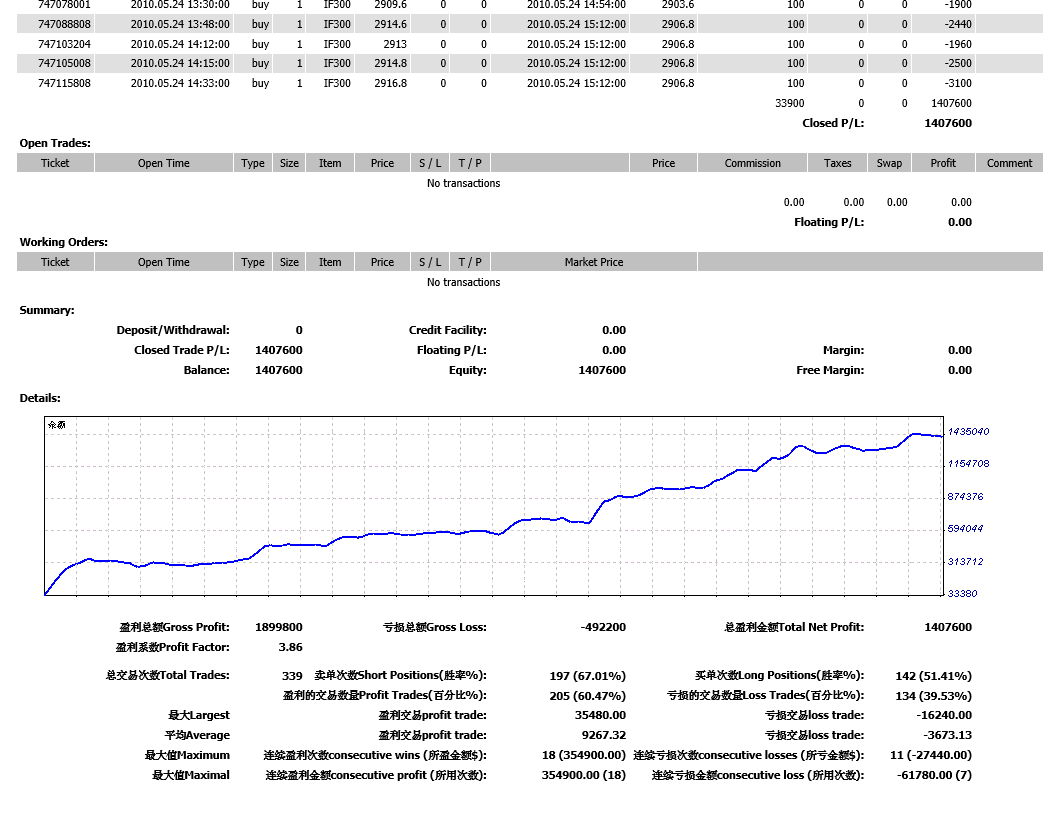Click the Commission column header
Image resolution: width=1061 pixels, height=836 pixels.
pos(752,163)
